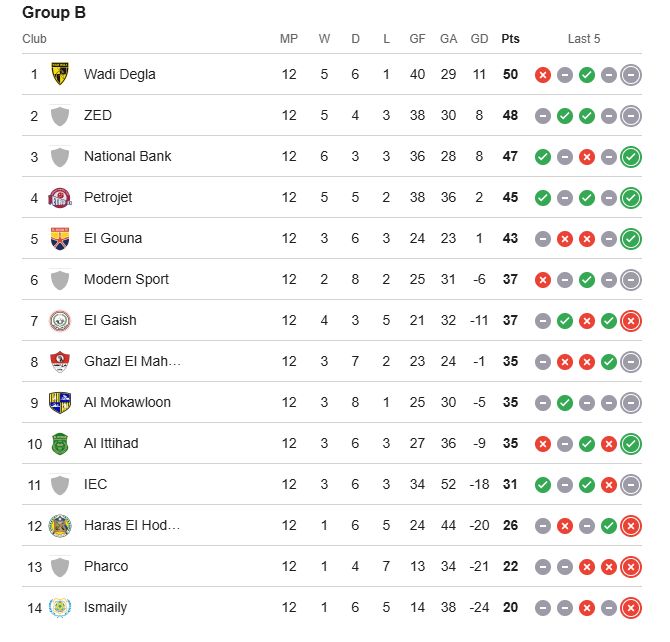The height and width of the screenshot is (642, 670).
Task: Click National Bank's latest circled win icon
Action: click(631, 157)
